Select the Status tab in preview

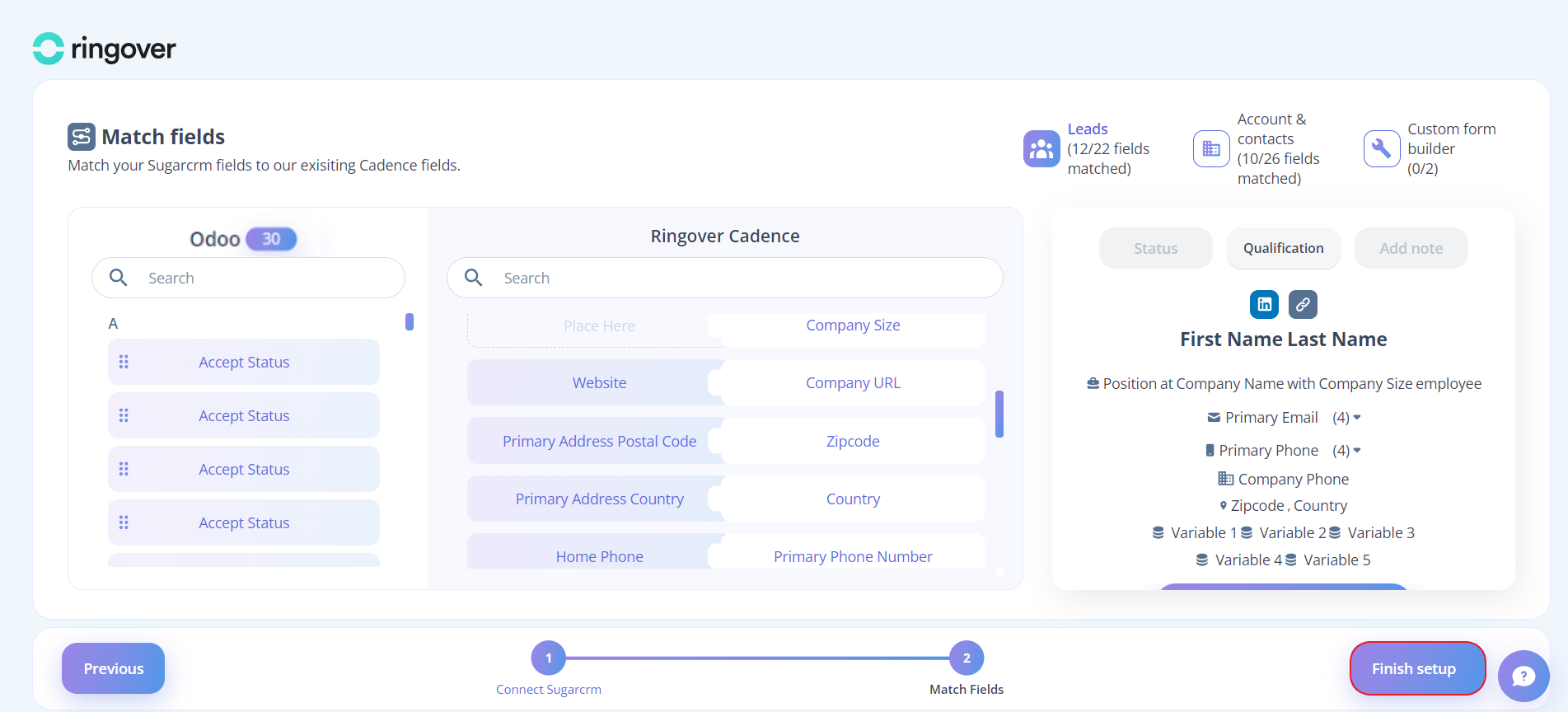click(x=1156, y=248)
